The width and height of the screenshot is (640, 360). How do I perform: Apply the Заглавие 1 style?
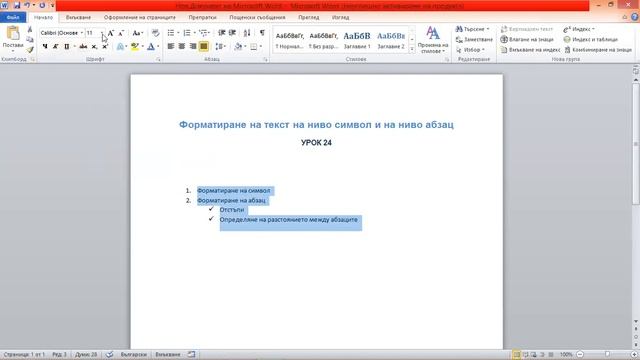[357, 40]
